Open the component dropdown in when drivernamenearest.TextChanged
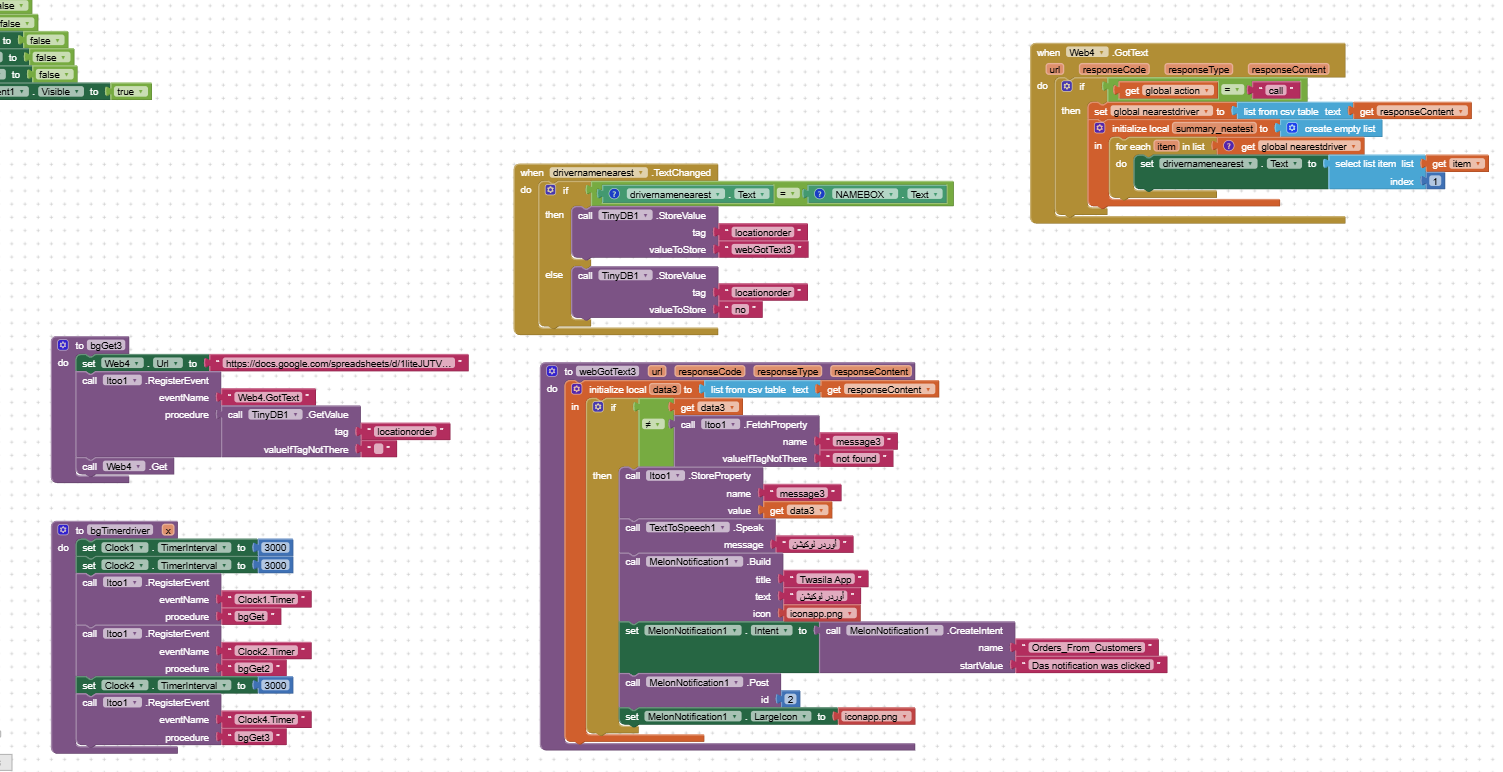The image size is (1503, 772). coord(599,173)
